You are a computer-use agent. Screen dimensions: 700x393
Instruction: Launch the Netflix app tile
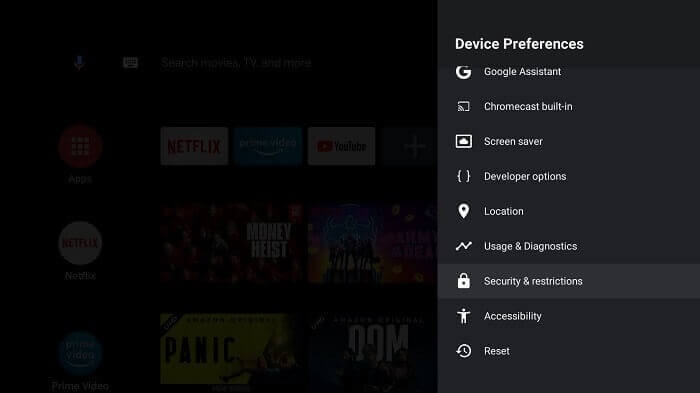194,146
